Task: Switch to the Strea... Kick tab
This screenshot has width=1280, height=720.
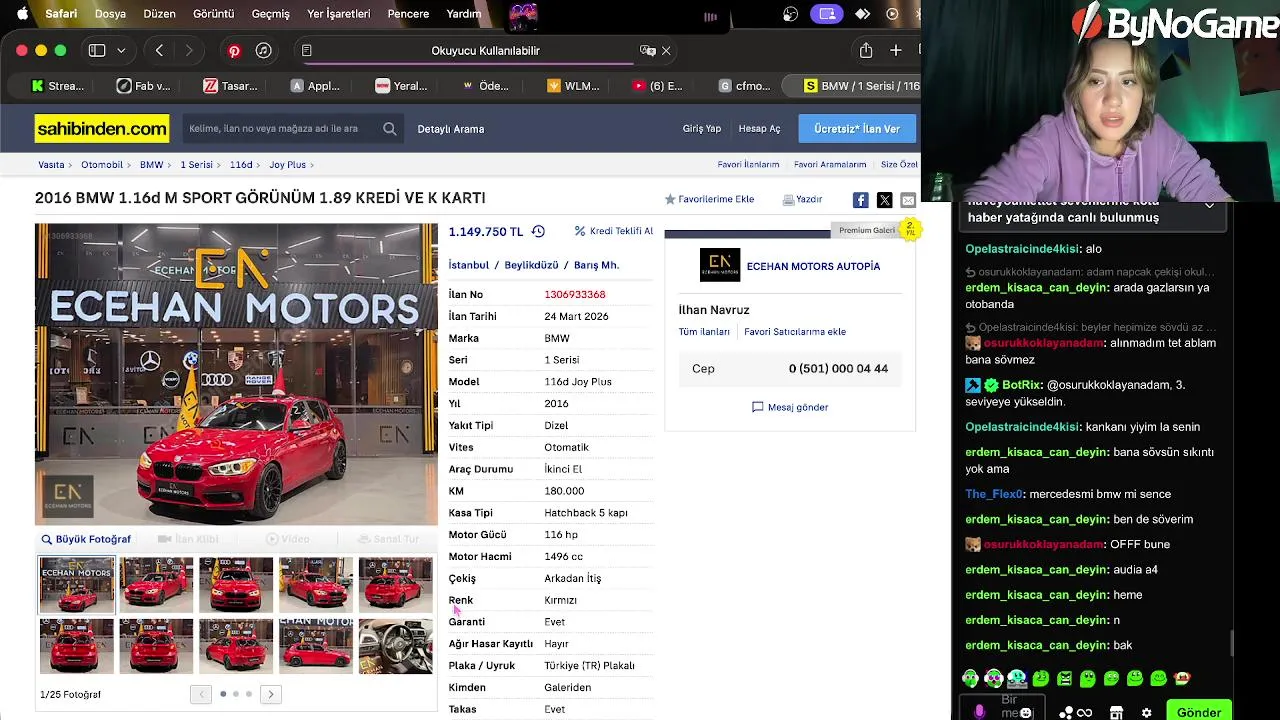Action: [x=58, y=86]
